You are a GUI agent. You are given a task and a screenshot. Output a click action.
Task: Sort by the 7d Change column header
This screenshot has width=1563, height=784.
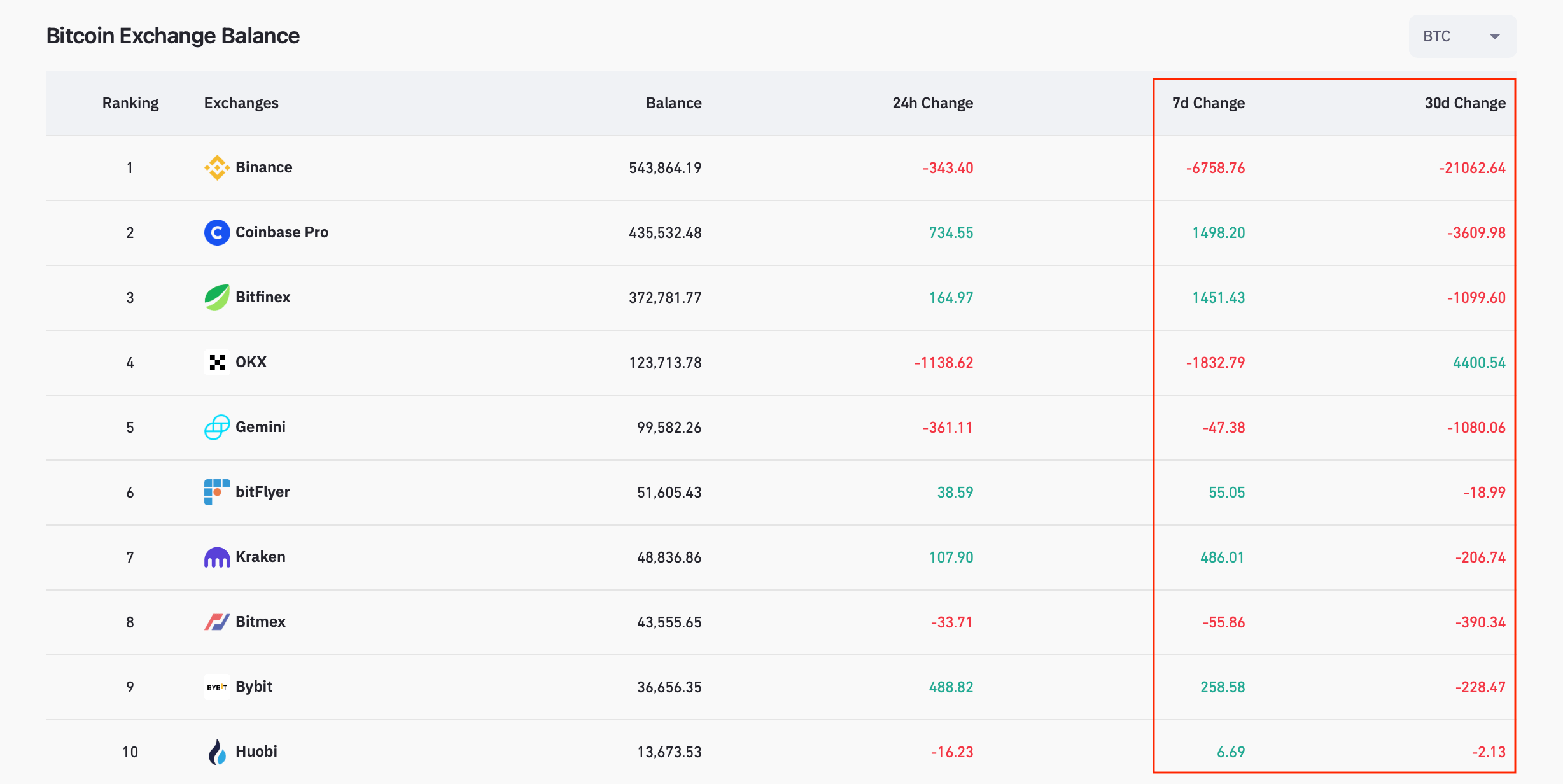click(x=1209, y=103)
